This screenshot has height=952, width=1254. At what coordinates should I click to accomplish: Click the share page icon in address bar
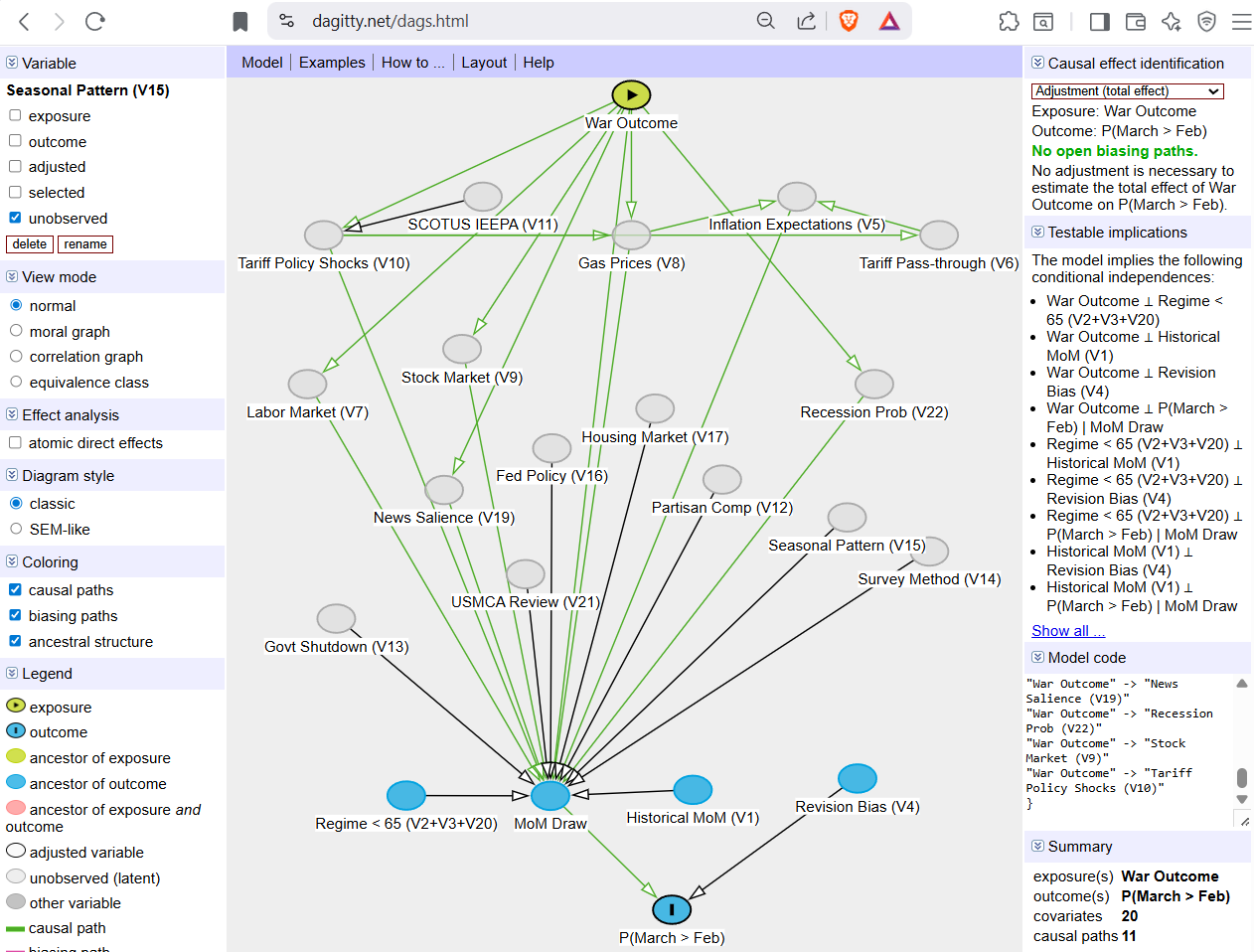pyautogui.click(x=807, y=21)
